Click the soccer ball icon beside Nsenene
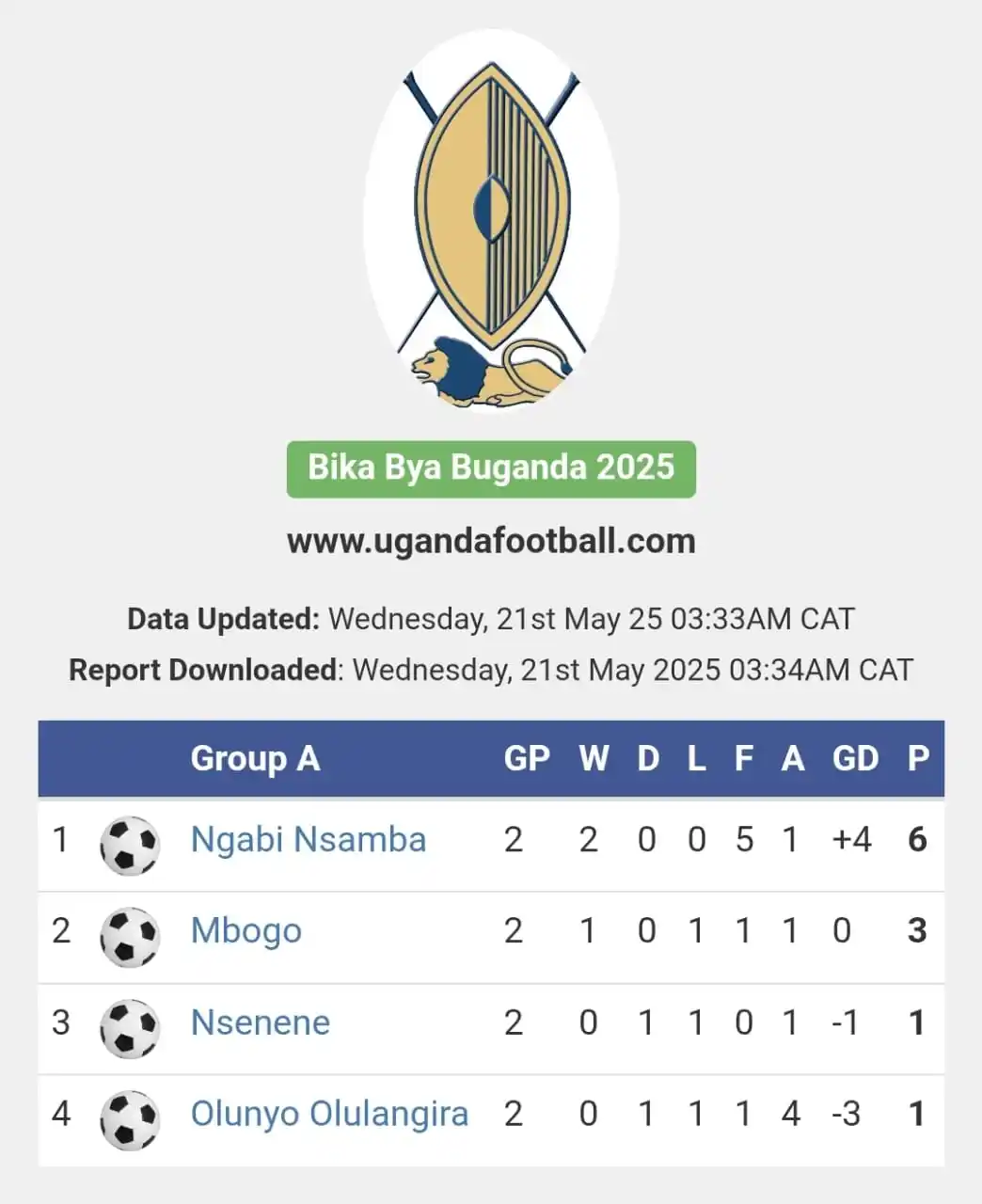Image resolution: width=982 pixels, height=1204 pixels. 130,1028
